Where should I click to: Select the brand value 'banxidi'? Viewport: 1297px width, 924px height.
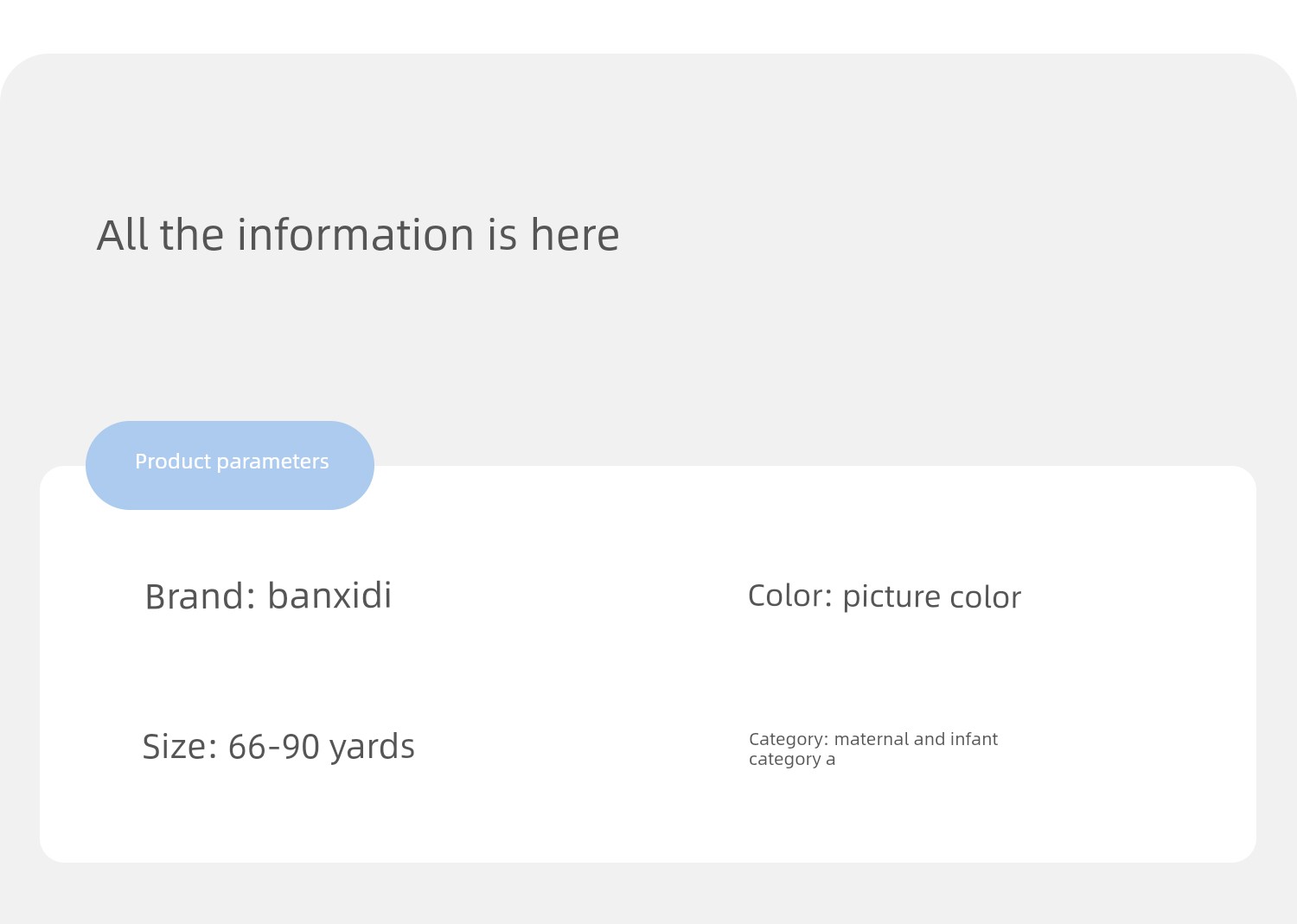(329, 596)
